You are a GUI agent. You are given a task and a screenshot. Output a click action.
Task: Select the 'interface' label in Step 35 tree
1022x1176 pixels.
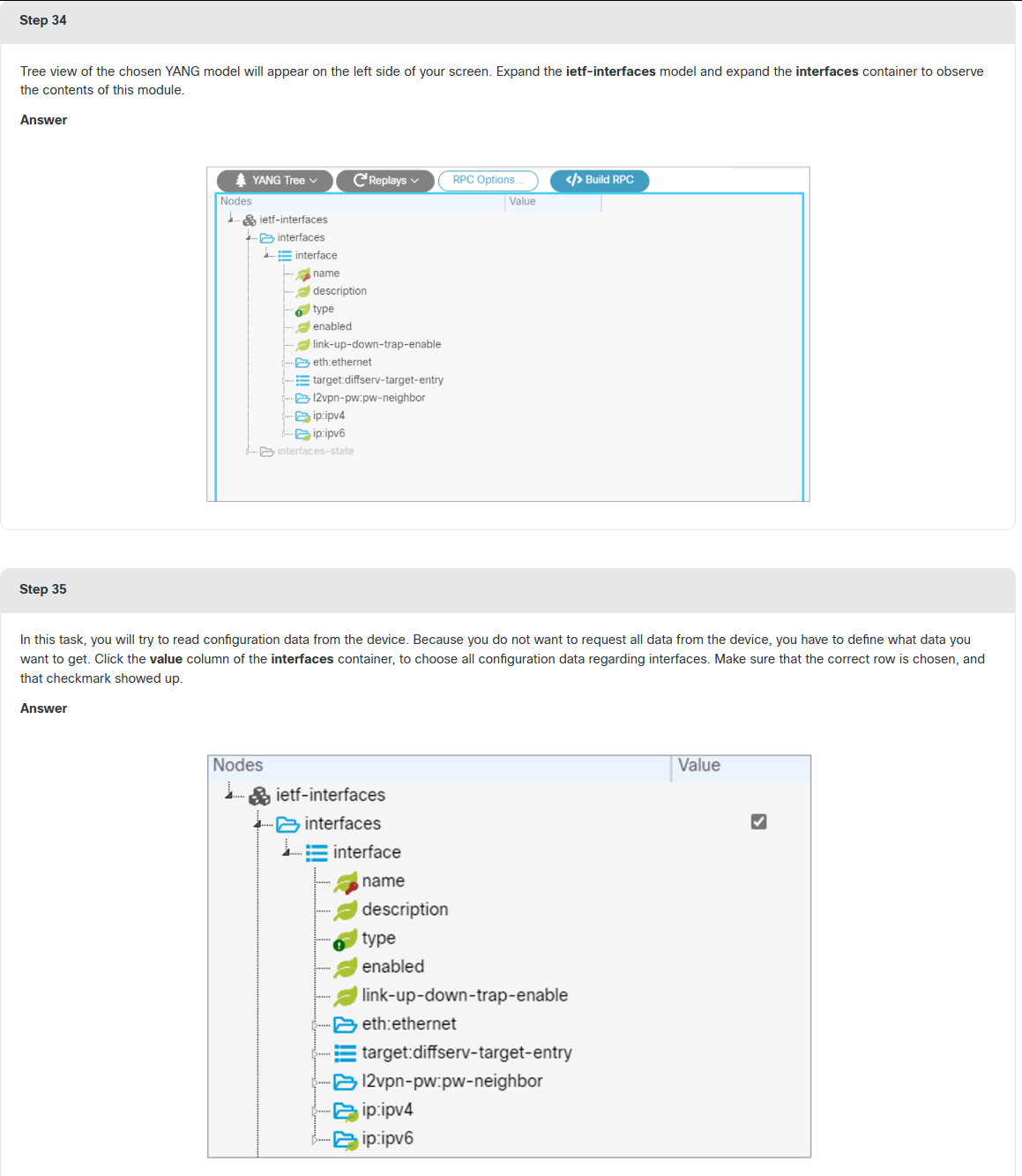(367, 852)
